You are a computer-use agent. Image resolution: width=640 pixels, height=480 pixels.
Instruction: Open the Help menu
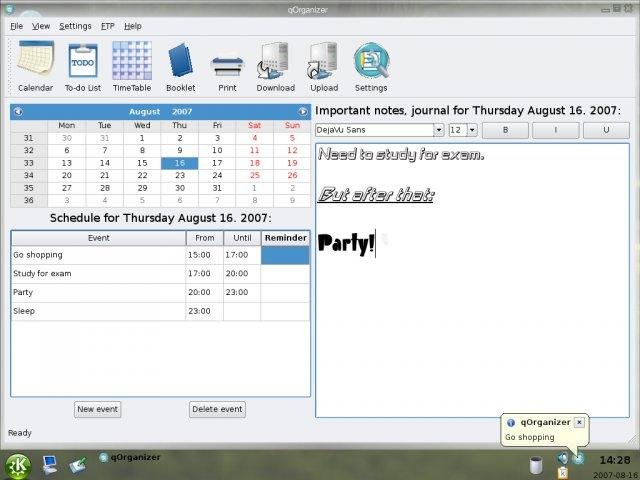click(133, 26)
